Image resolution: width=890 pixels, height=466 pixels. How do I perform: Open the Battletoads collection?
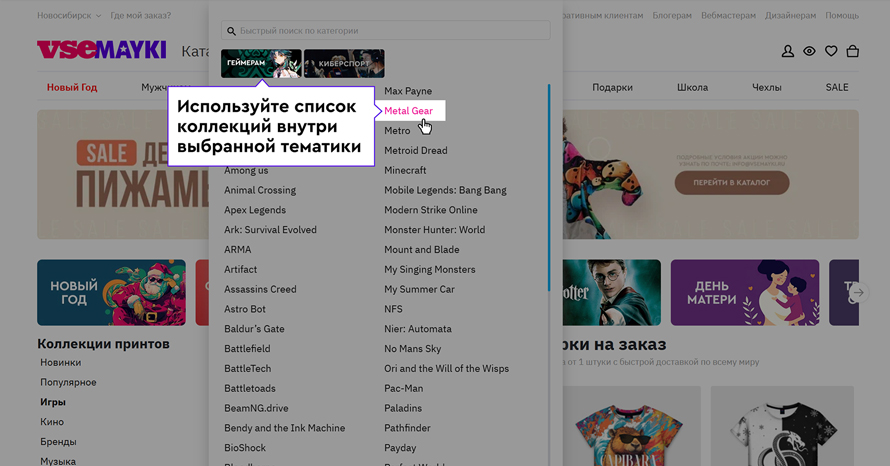point(250,389)
